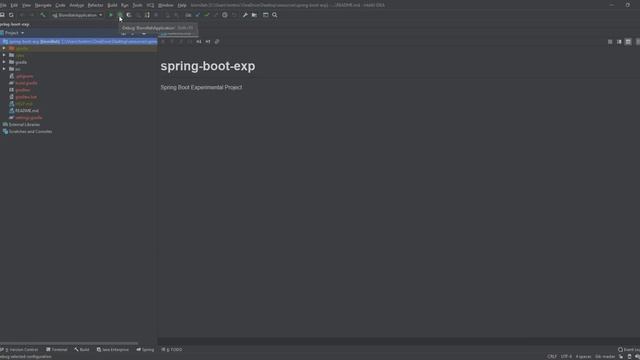The width and height of the screenshot is (640, 360).
Task: Switch to preview-only layout icon
Action: [x=628, y=42]
